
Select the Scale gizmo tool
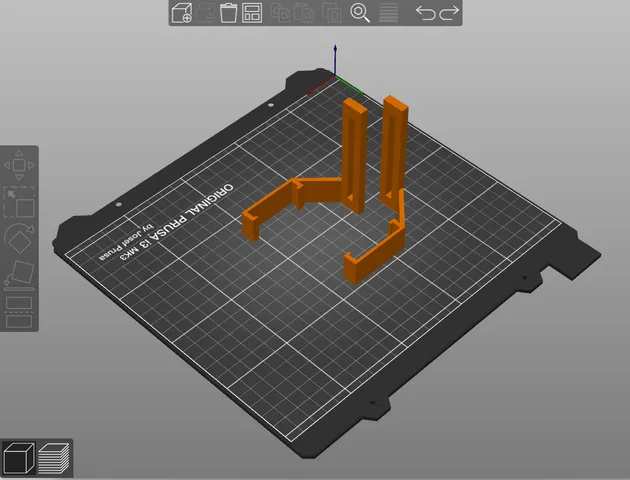[19, 202]
